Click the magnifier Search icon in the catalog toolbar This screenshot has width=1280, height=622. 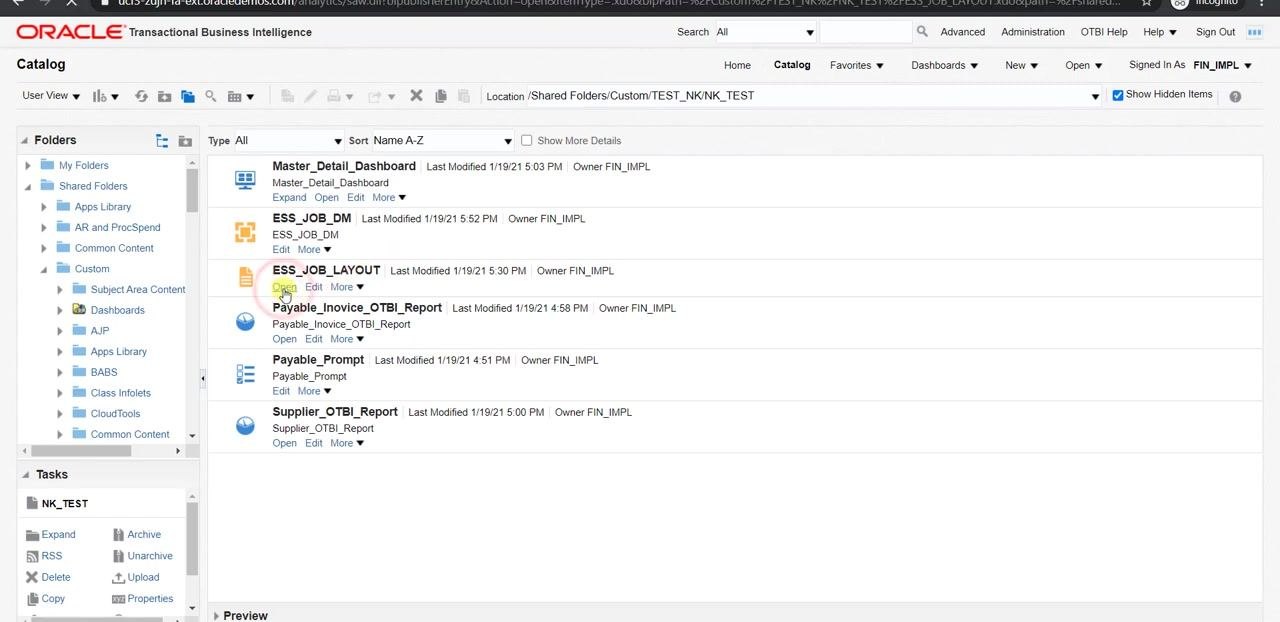tap(211, 96)
